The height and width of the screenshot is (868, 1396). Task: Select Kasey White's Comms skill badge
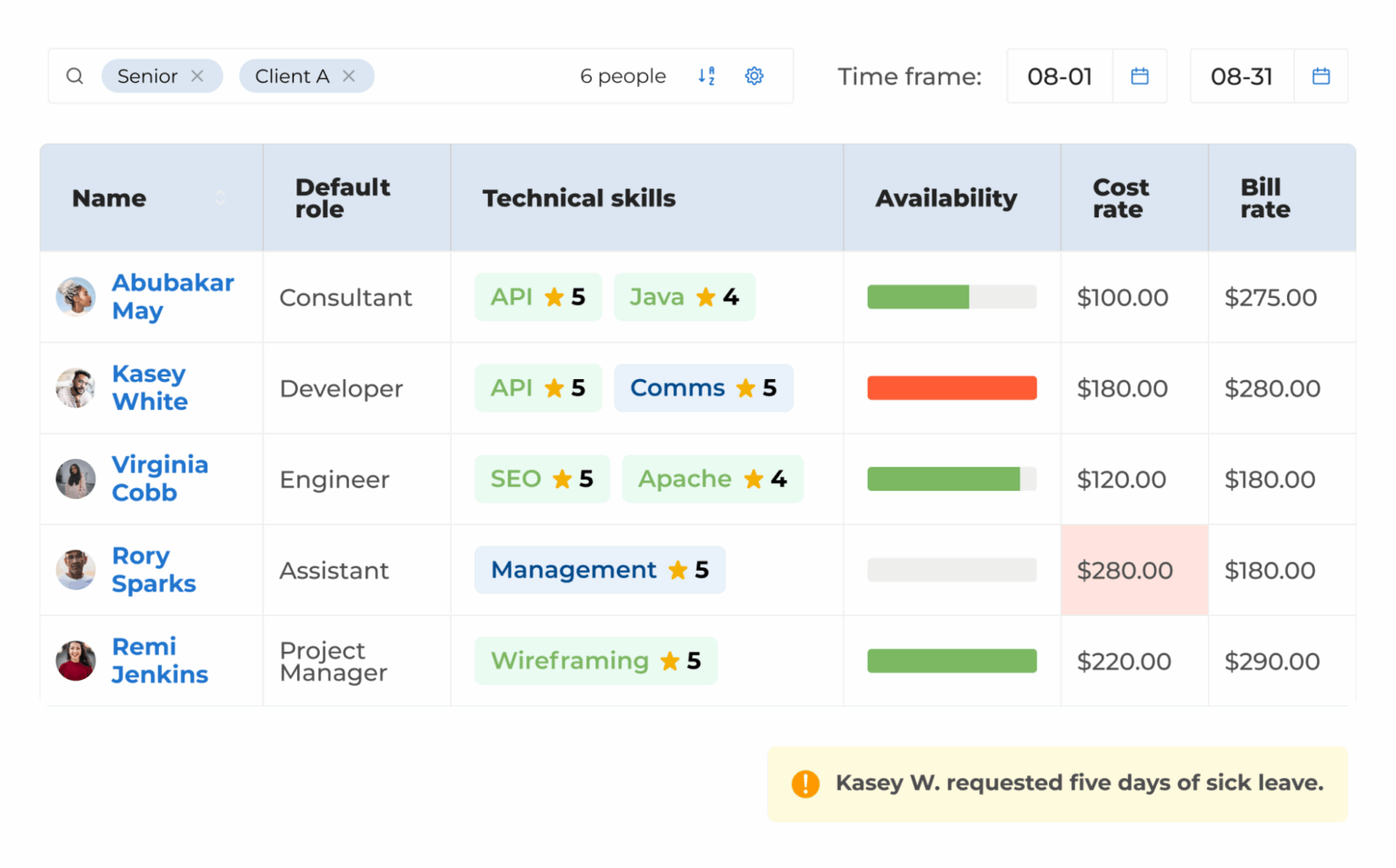tap(703, 388)
